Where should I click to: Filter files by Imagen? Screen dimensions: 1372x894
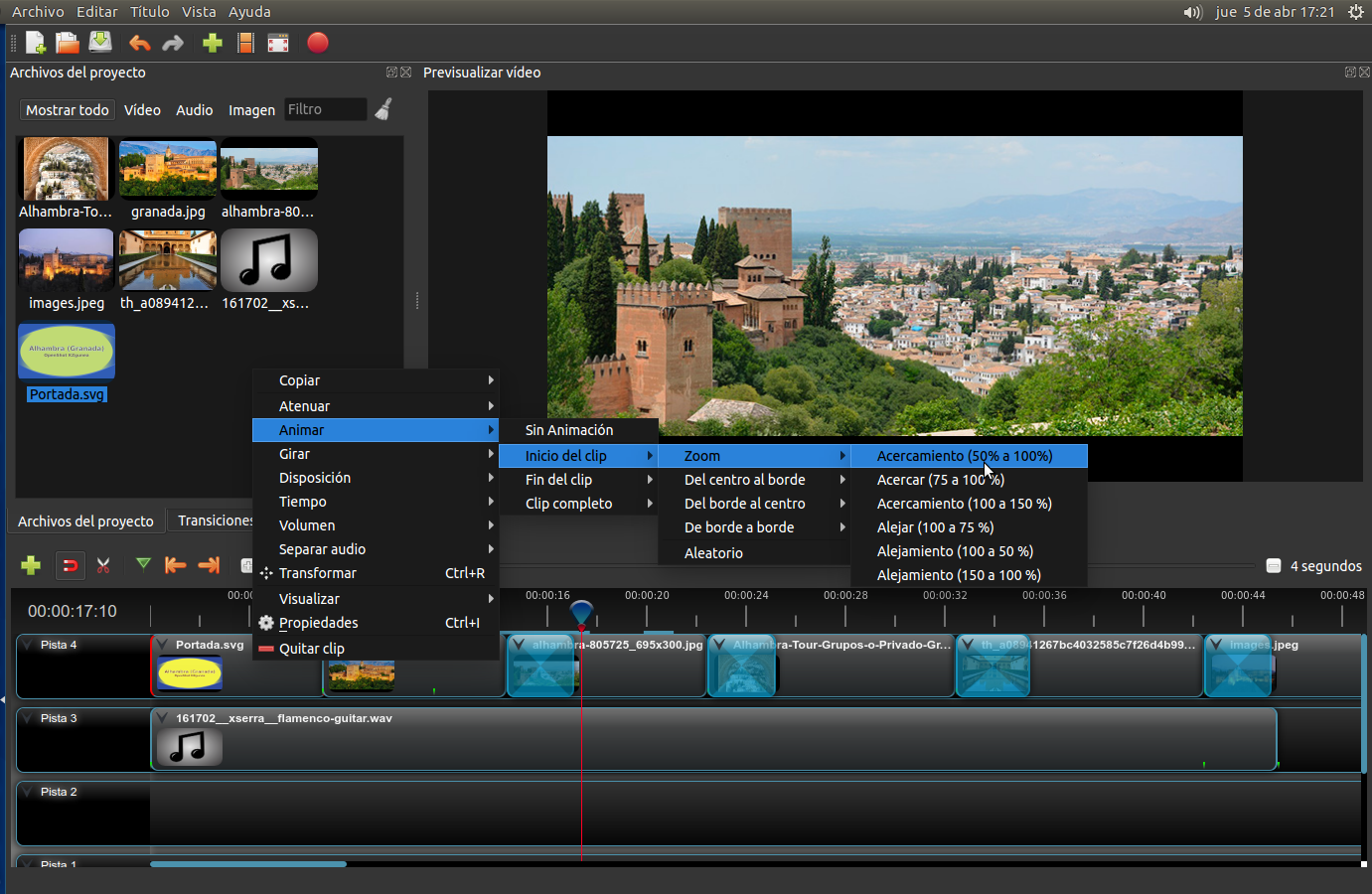(x=251, y=110)
